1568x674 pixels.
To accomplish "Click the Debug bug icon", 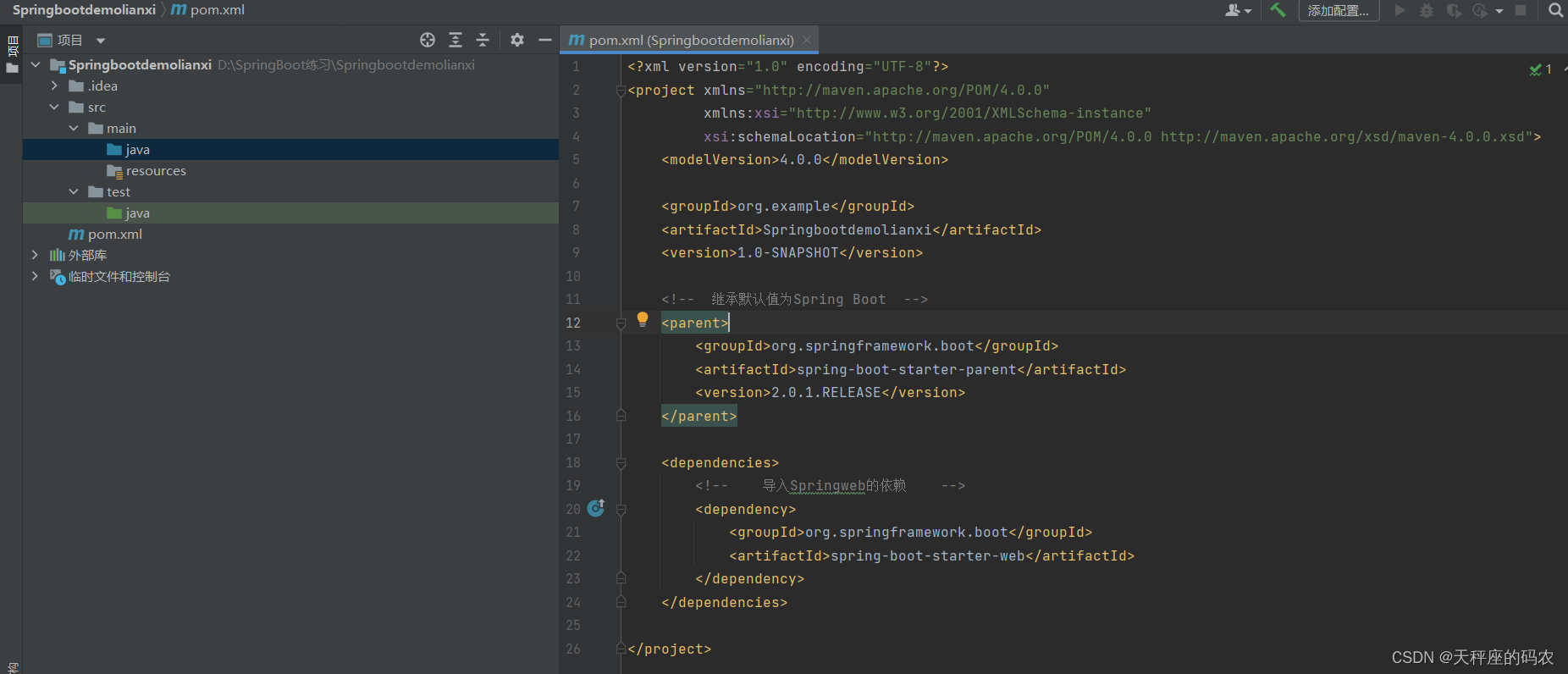I will (1427, 10).
